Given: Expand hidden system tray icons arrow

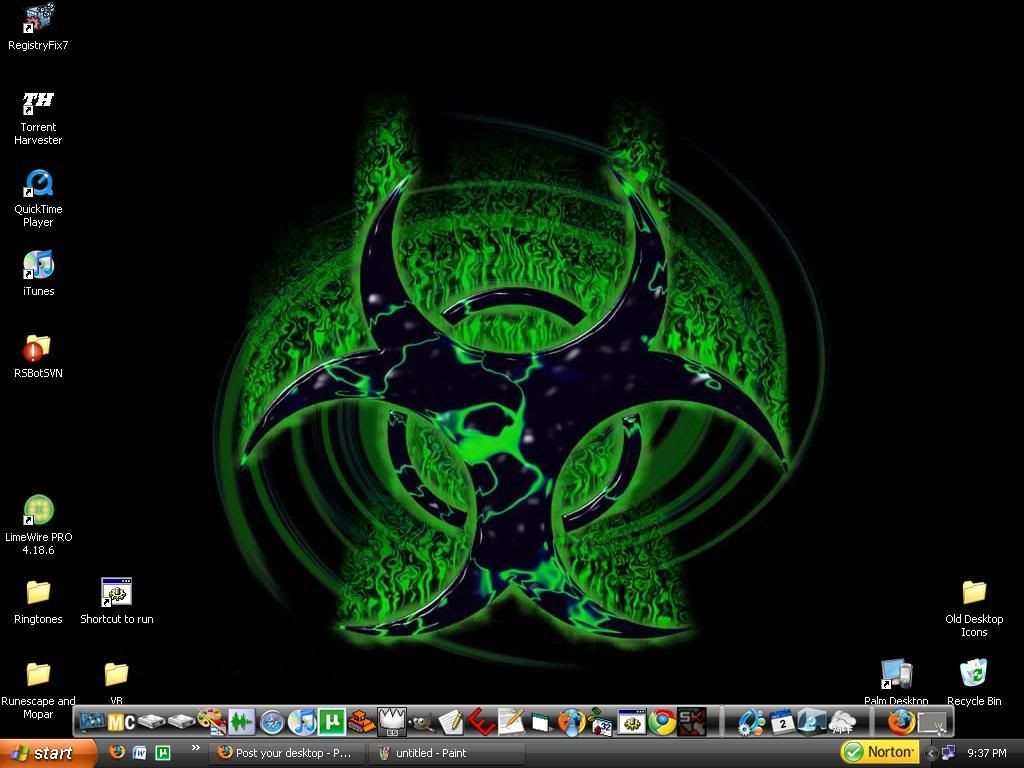Looking at the screenshot, I should coord(931,753).
